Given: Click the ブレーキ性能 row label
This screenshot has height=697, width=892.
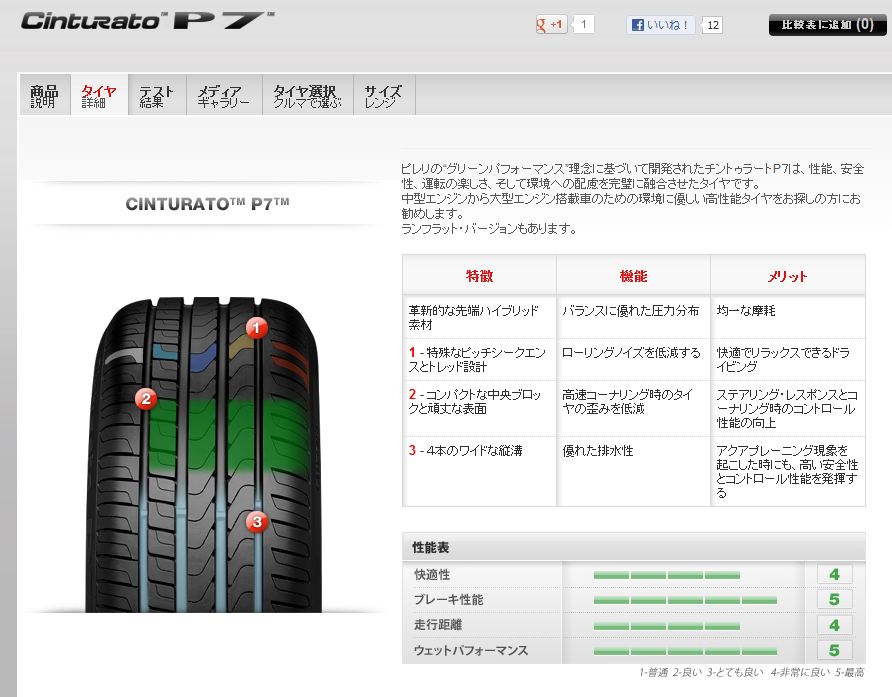Looking at the screenshot, I should click(x=448, y=600).
